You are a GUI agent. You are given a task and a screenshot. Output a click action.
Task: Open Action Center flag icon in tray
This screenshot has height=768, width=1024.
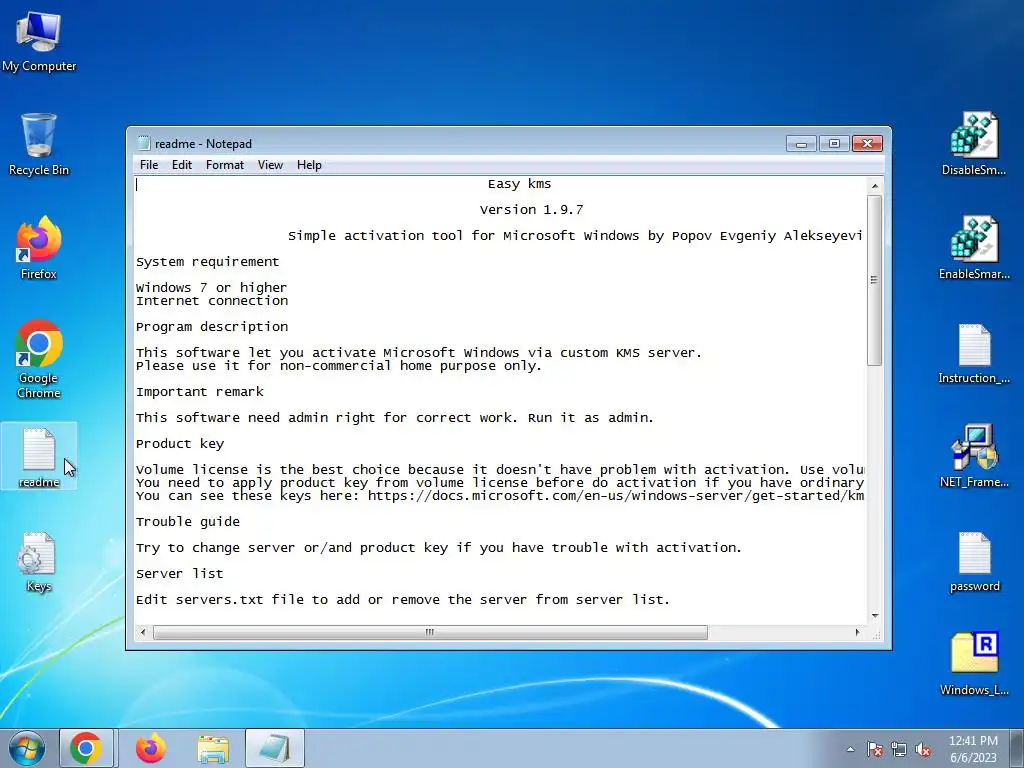(x=875, y=749)
